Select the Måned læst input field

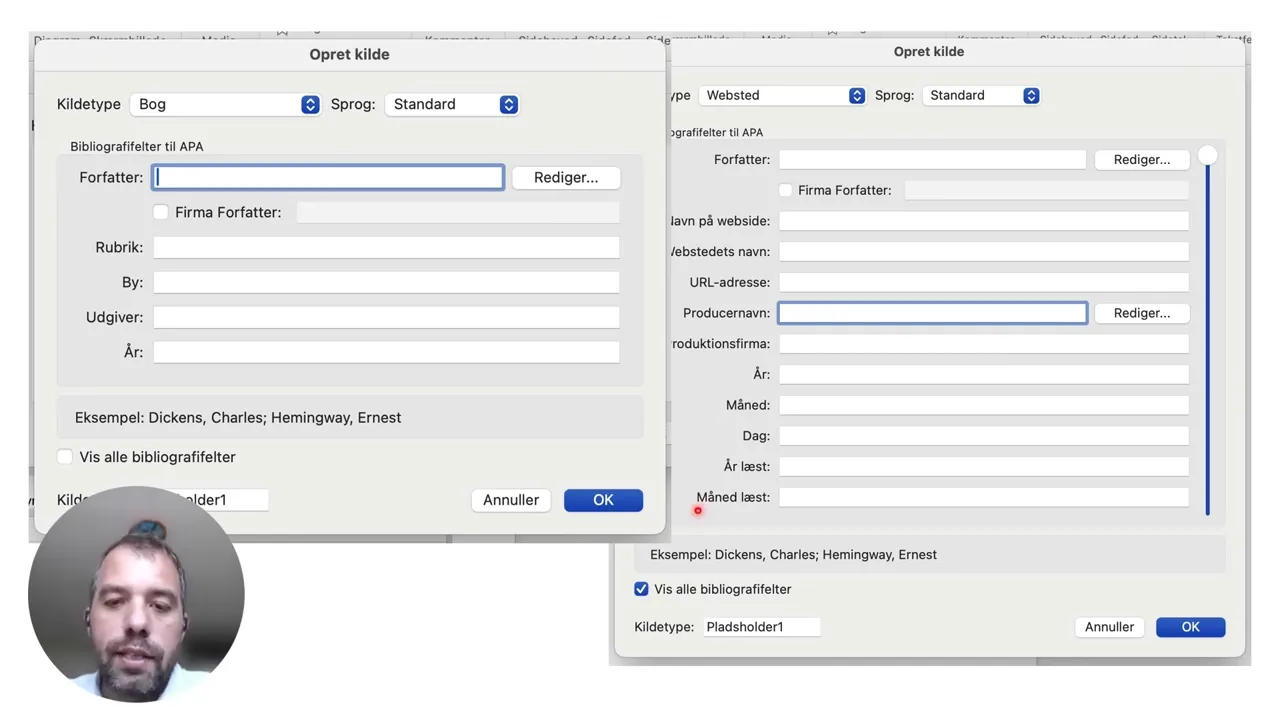coord(984,497)
